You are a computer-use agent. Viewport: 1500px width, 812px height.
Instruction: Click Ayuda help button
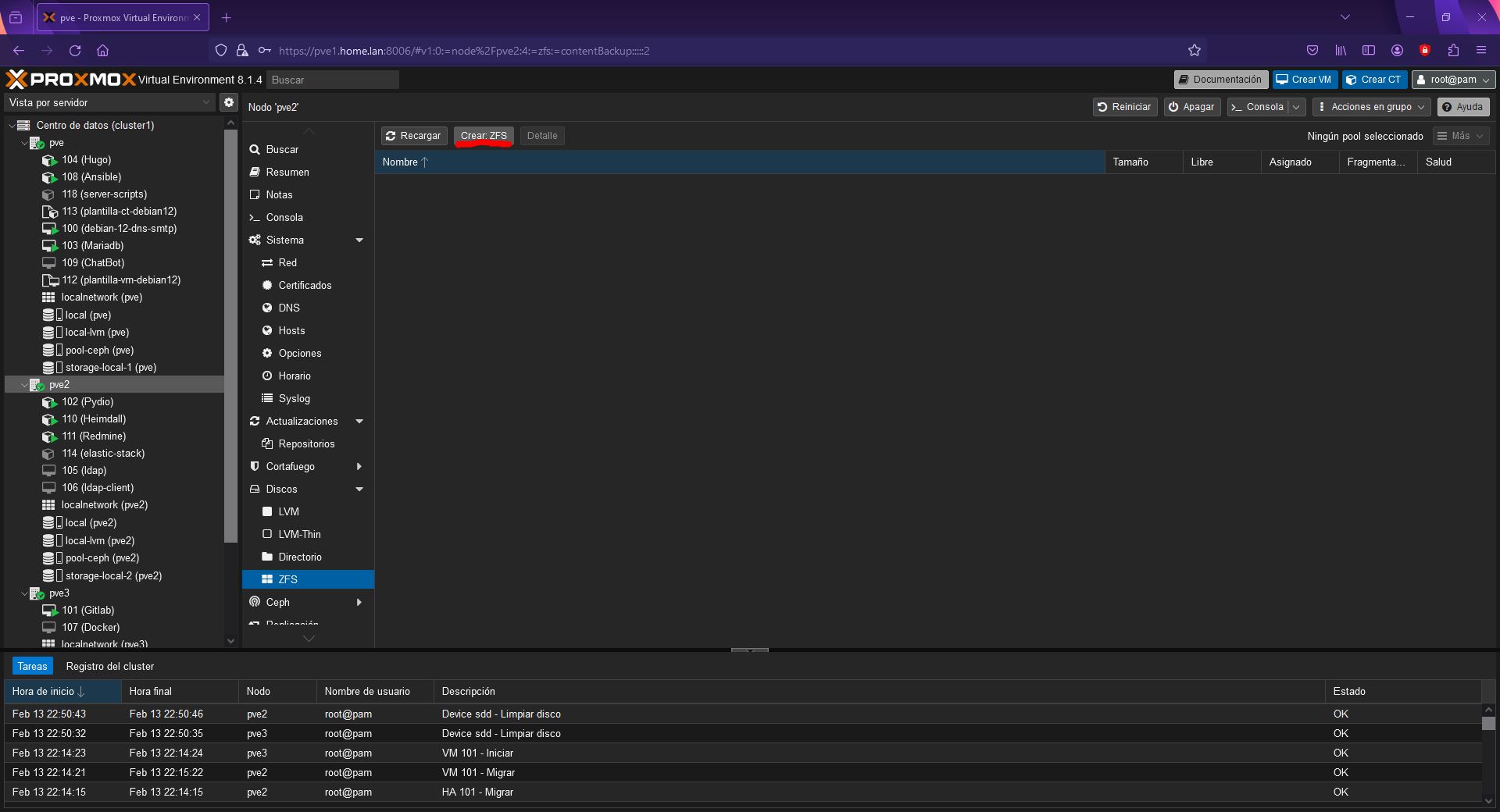click(1462, 107)
